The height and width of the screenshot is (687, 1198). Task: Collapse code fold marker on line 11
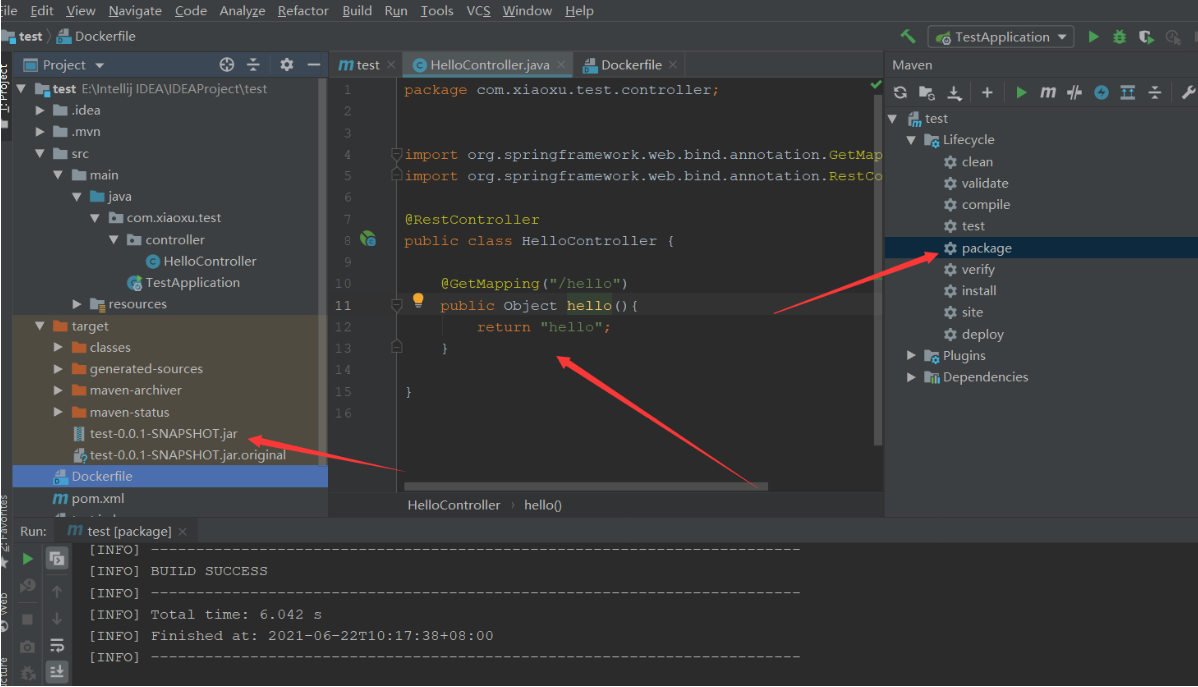pos(397,306)
